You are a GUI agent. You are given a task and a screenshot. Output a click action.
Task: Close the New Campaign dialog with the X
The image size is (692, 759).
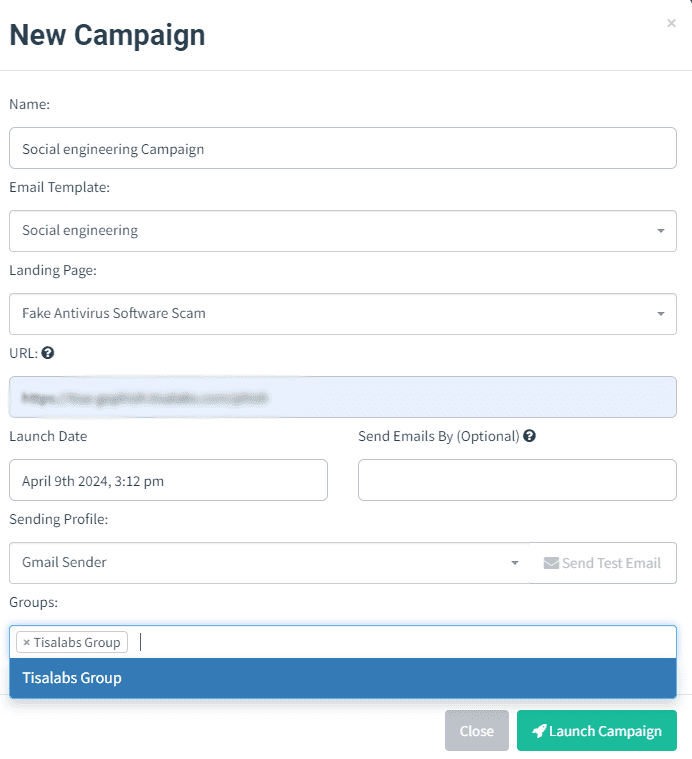click(x=671, y=23)
